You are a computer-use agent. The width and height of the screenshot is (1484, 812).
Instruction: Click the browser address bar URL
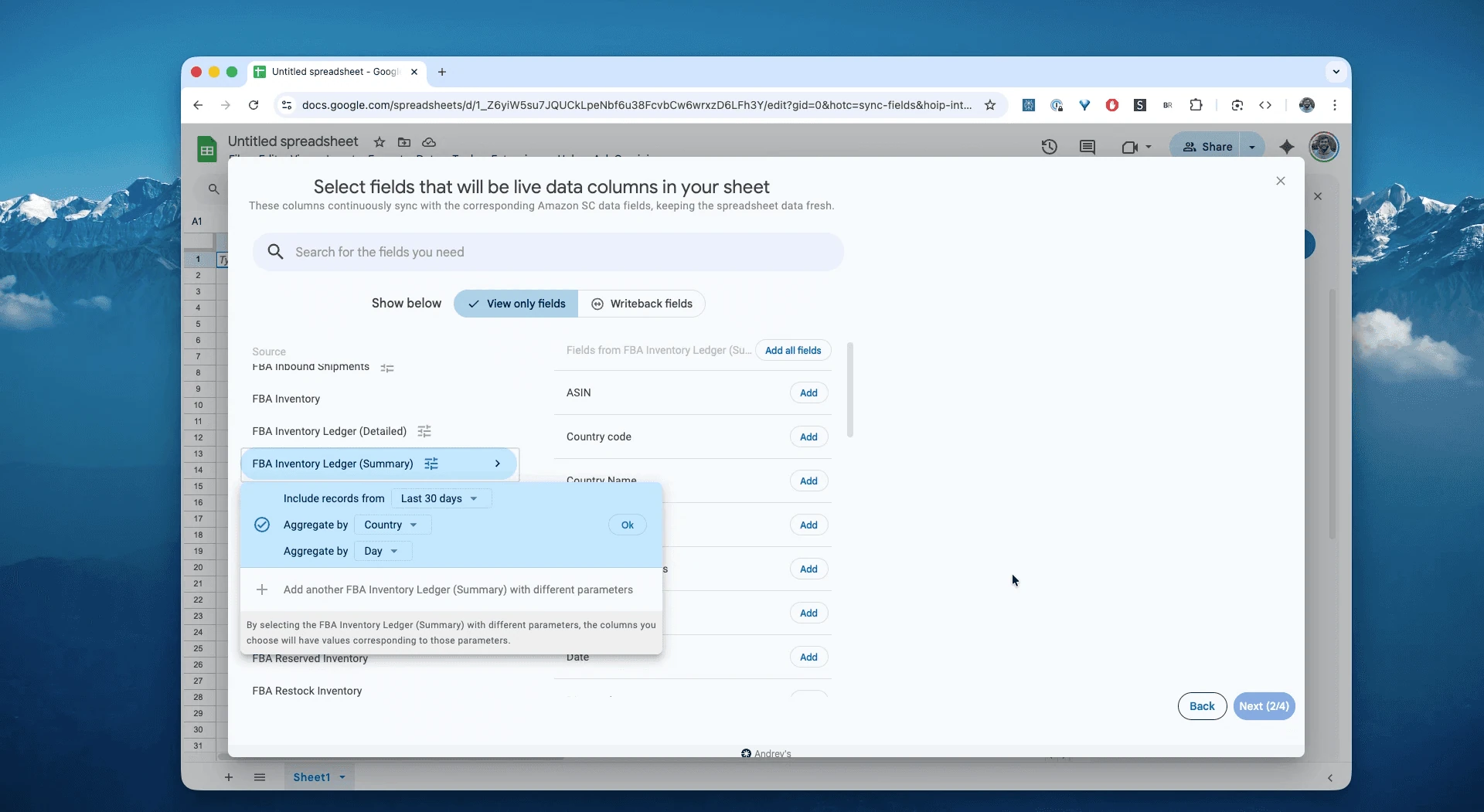pos(636,105)
